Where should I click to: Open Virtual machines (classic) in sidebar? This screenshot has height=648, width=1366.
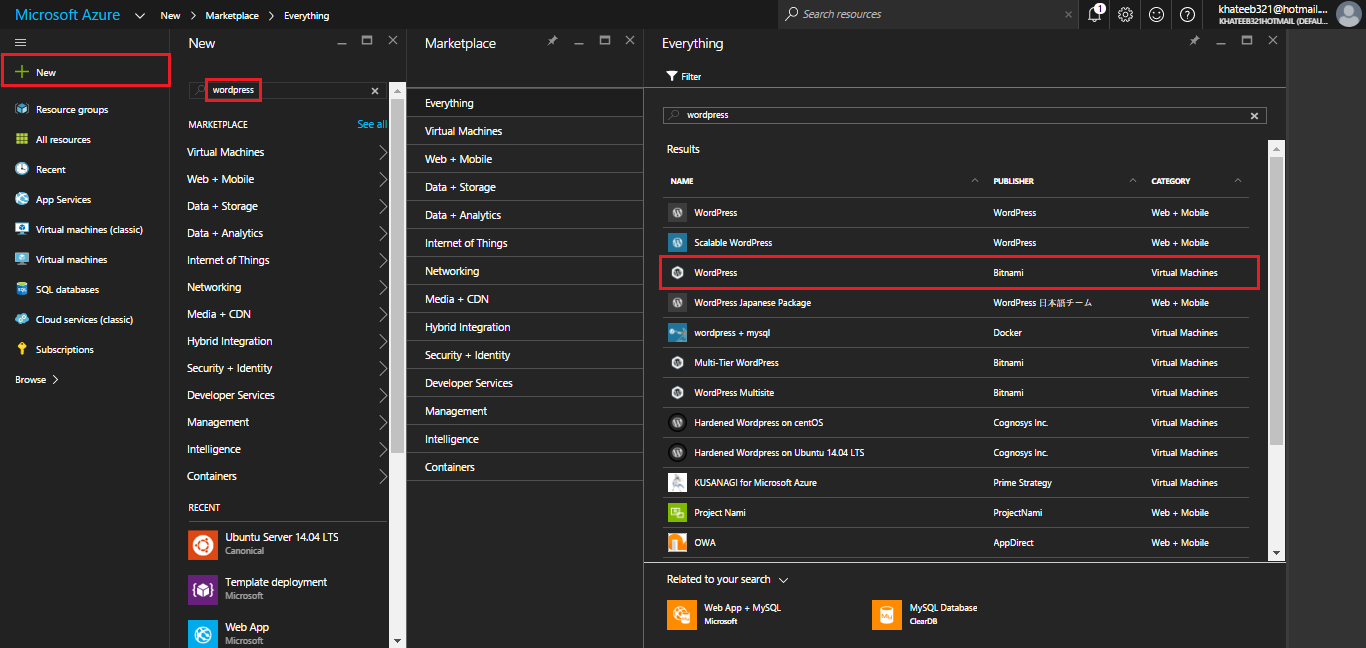(85, 229)
